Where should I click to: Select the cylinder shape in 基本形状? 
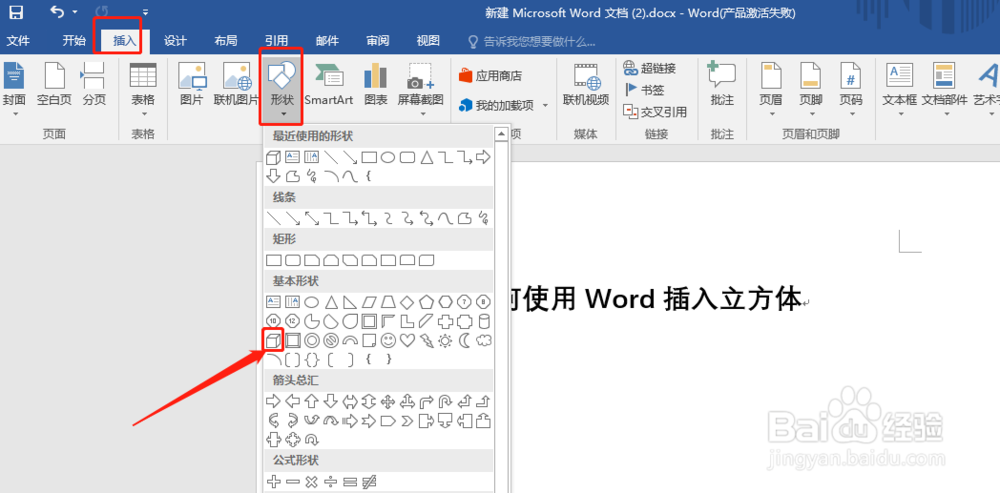pos(484,321)
